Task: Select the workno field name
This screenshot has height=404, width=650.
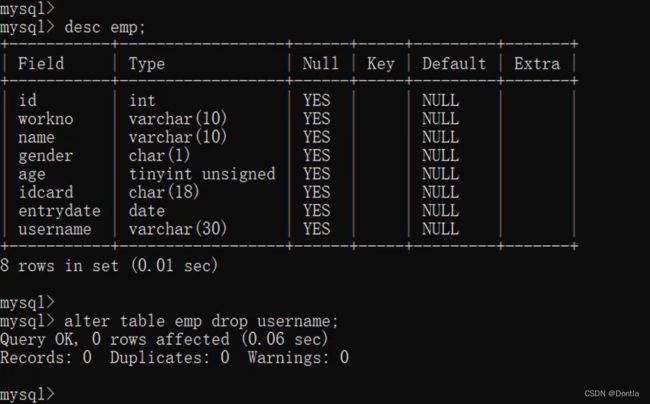Action: [46, 119]
